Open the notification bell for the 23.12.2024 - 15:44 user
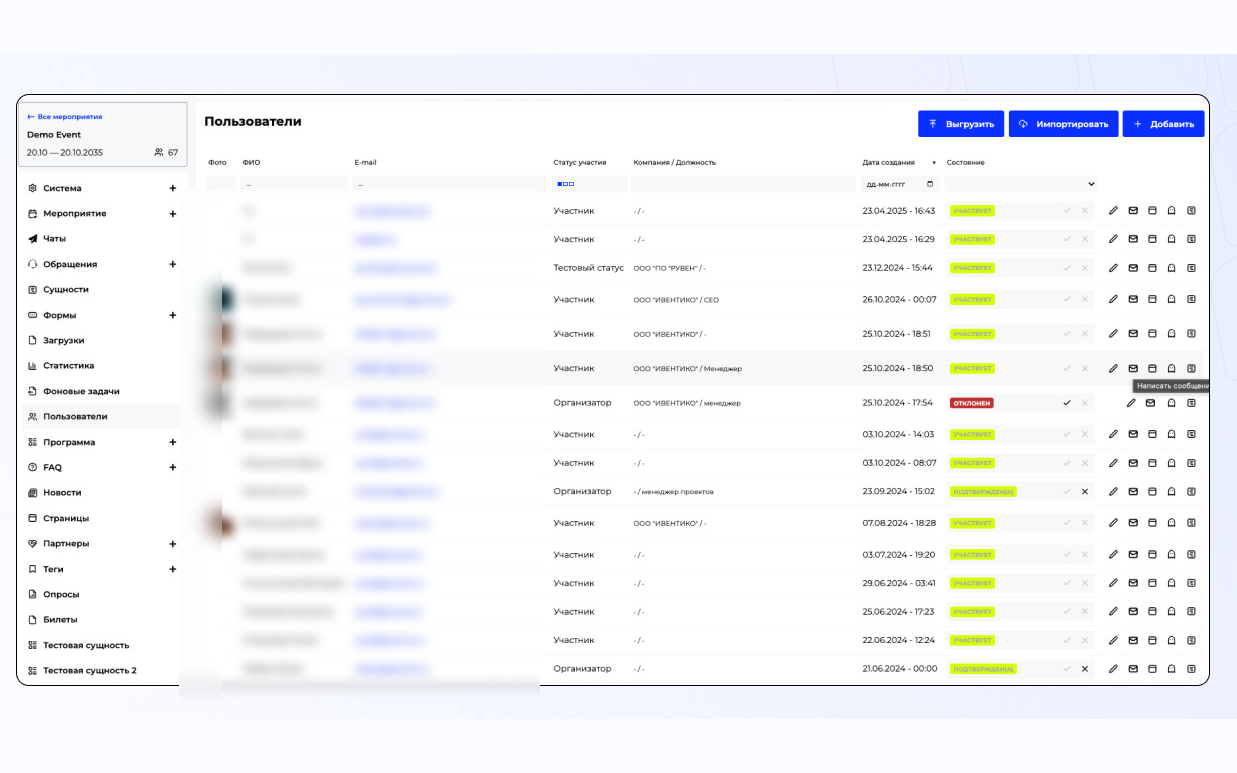 coord(1172,268)
